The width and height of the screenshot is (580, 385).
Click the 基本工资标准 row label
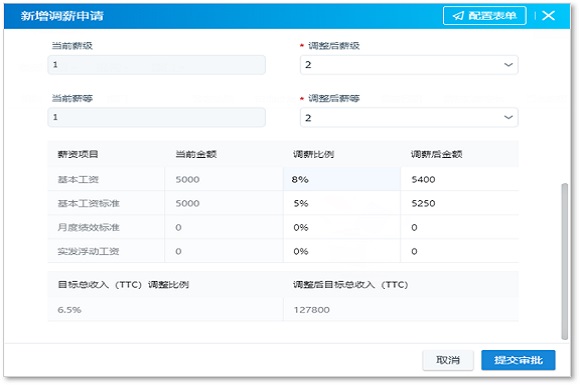[88, 203]
